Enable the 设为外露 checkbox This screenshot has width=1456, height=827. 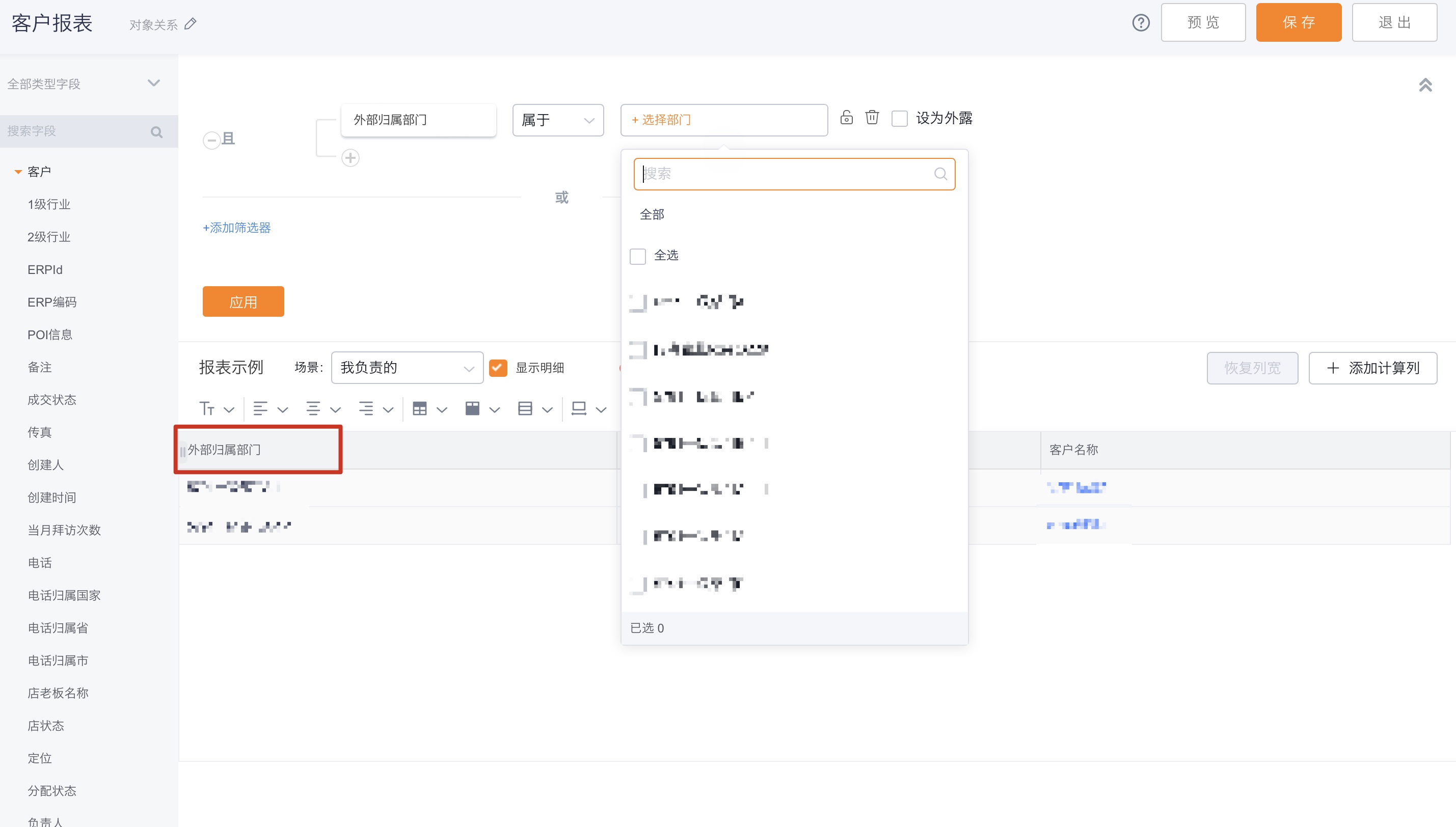(x=899, y=118)
